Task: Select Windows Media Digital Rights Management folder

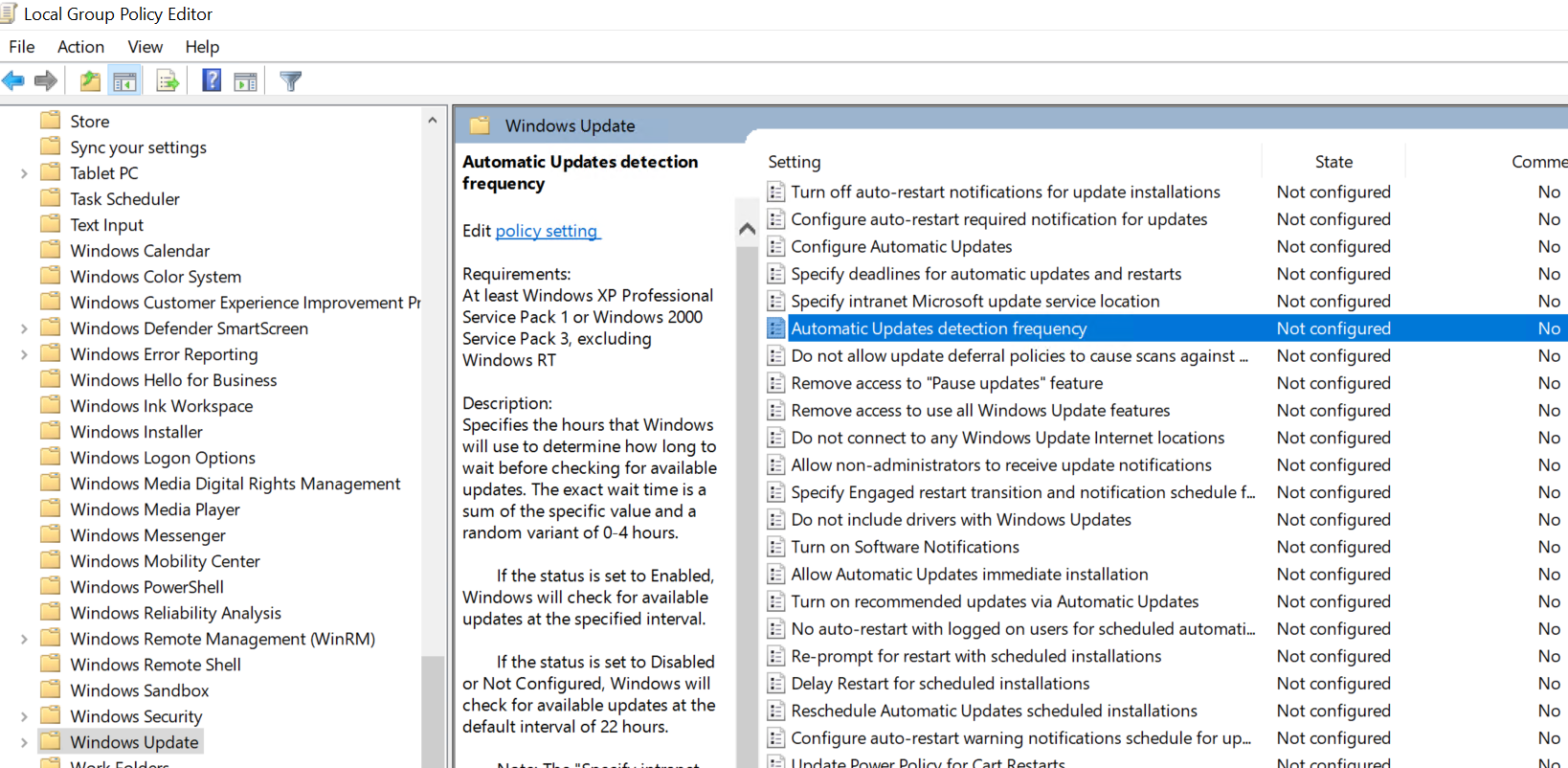Action: [235, 484]
